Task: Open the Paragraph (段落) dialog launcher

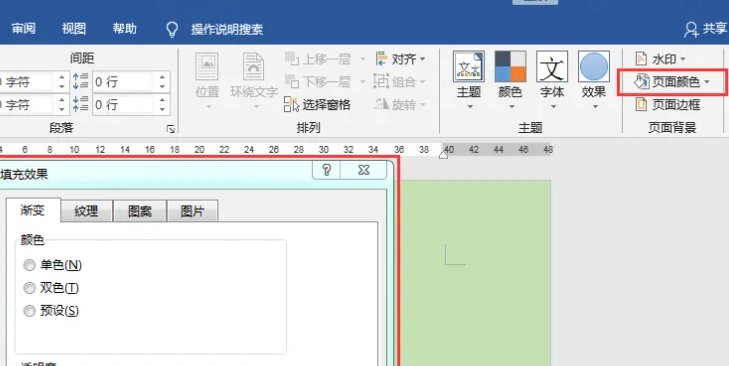Action: pyautogui.click(x=171, y=129)
